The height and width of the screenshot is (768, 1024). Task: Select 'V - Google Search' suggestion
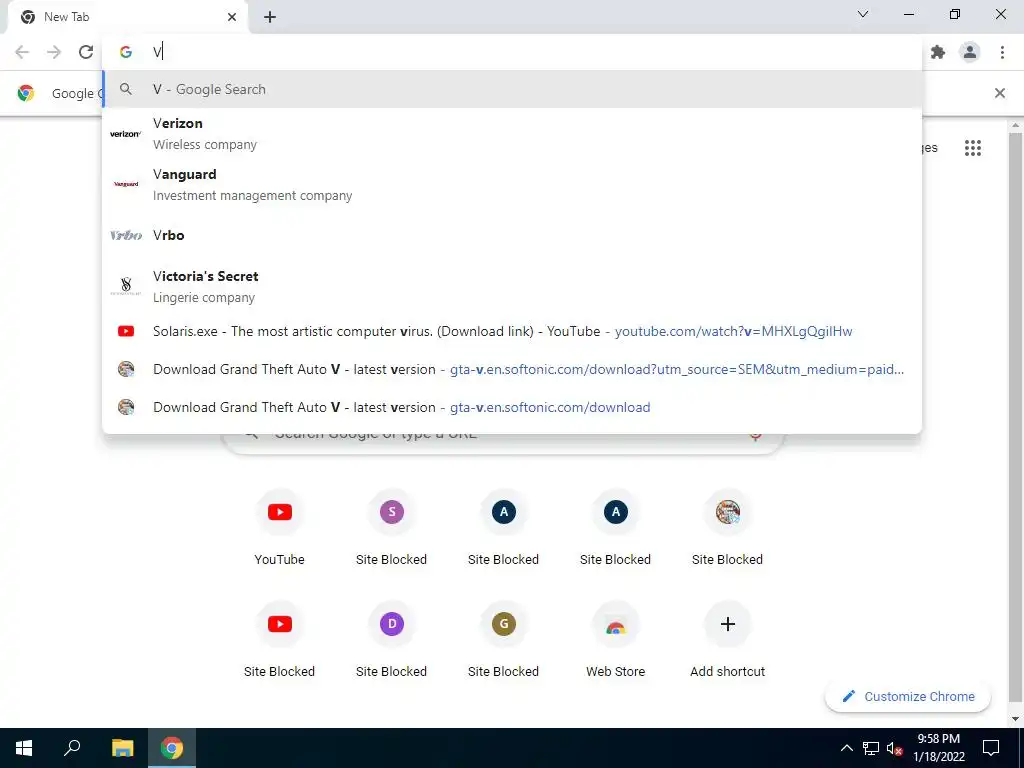coord(512,89)
